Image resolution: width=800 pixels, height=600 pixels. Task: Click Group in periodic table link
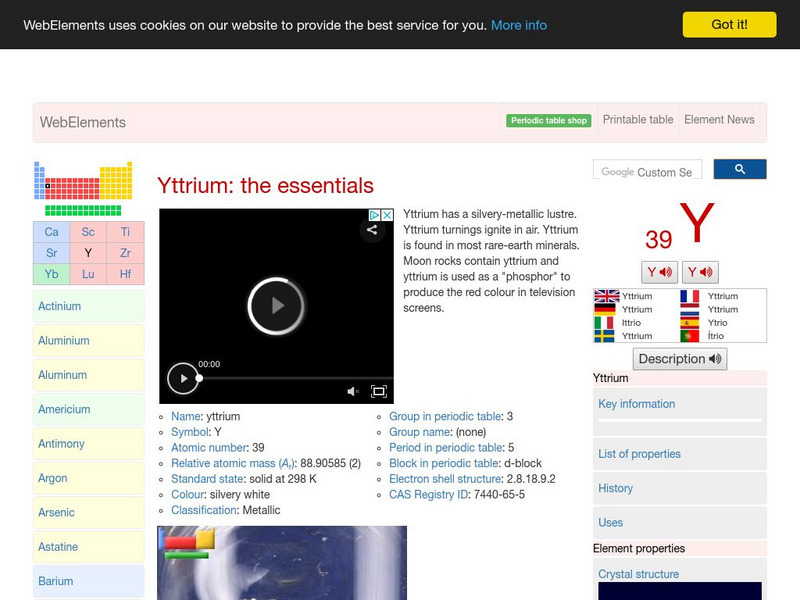tap(445, 416)
